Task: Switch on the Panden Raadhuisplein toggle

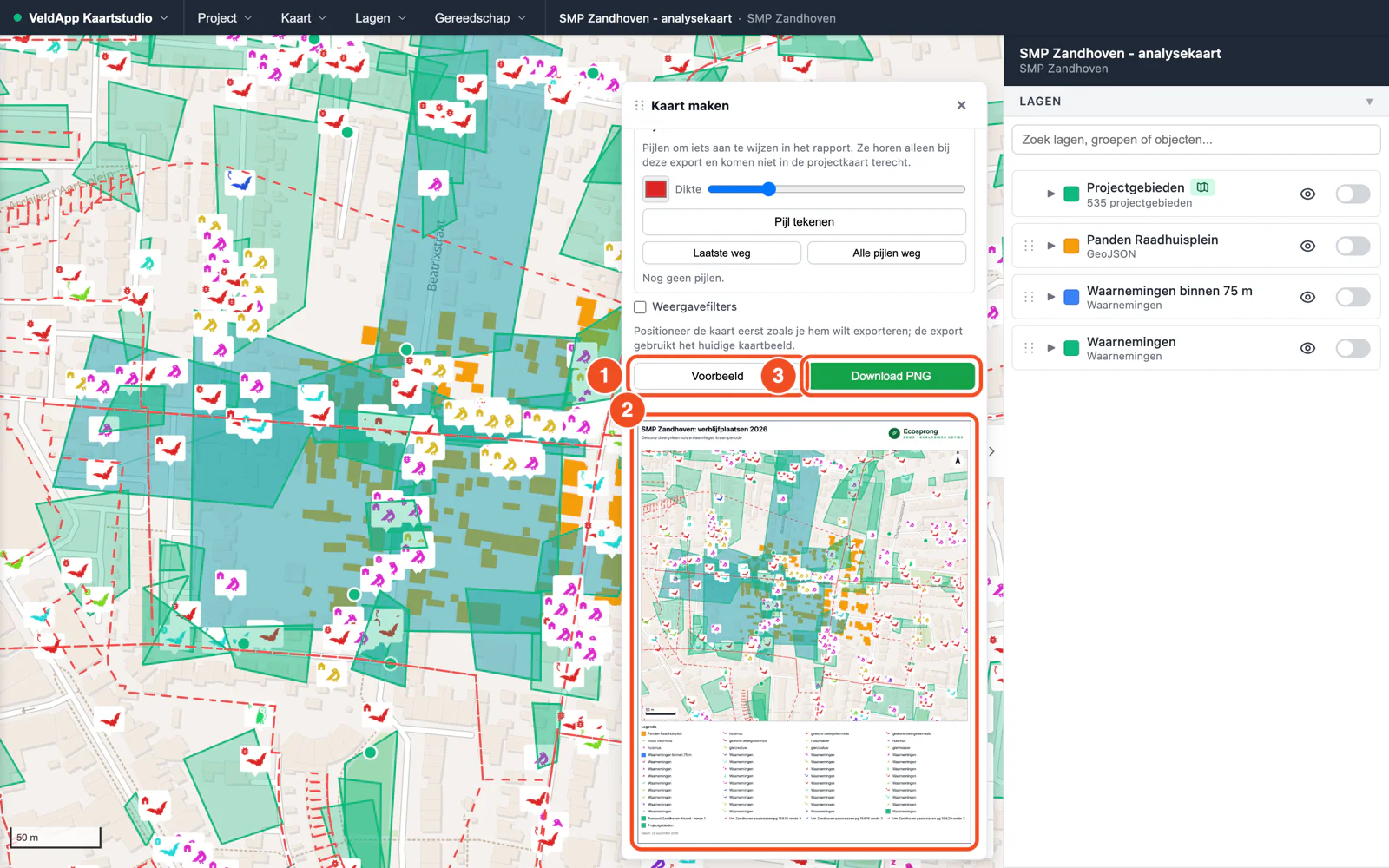Action: pyautogui.click(x=1353, y=247)
